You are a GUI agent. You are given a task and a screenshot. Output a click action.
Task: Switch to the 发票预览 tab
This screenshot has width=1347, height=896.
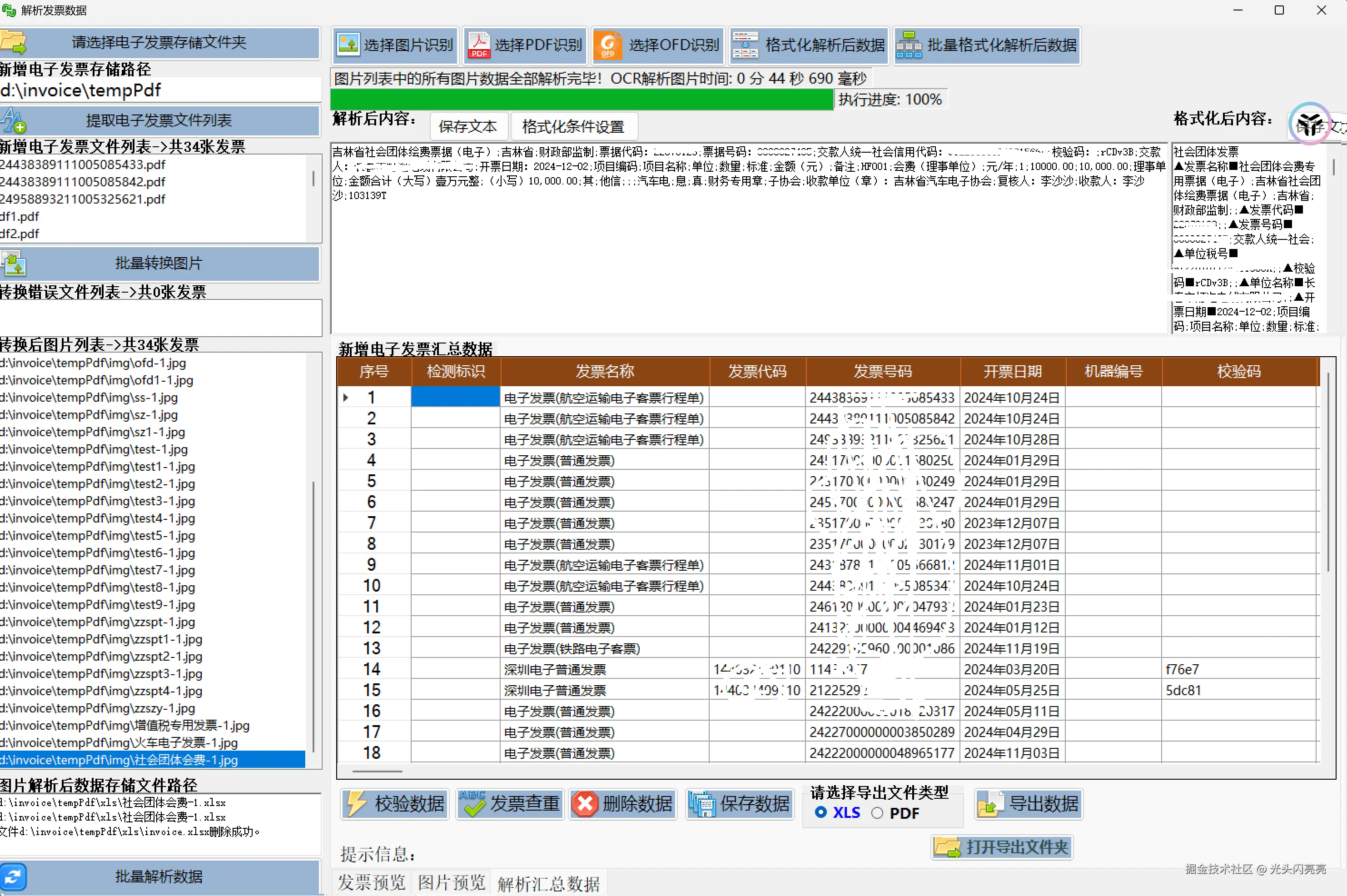click(371, 882)
